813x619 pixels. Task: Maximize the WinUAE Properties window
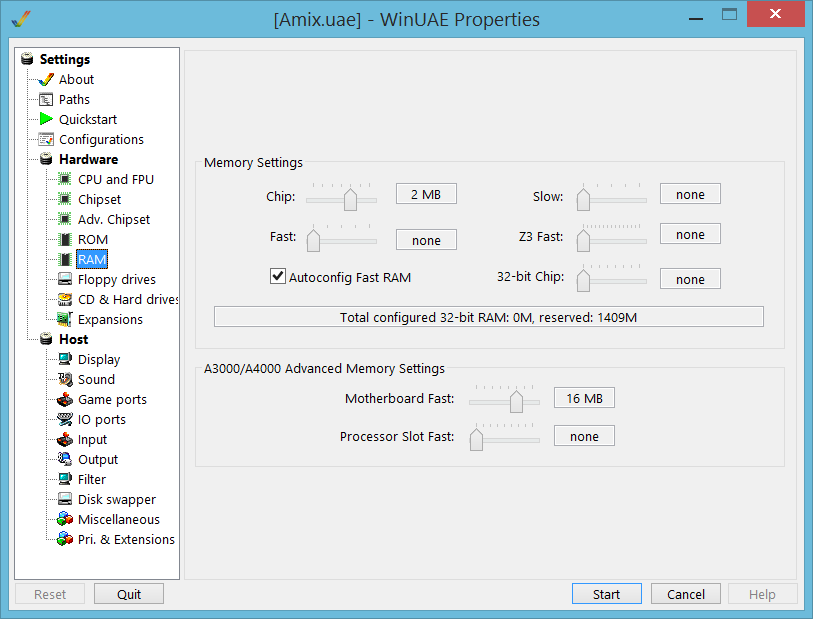[729, 14]
